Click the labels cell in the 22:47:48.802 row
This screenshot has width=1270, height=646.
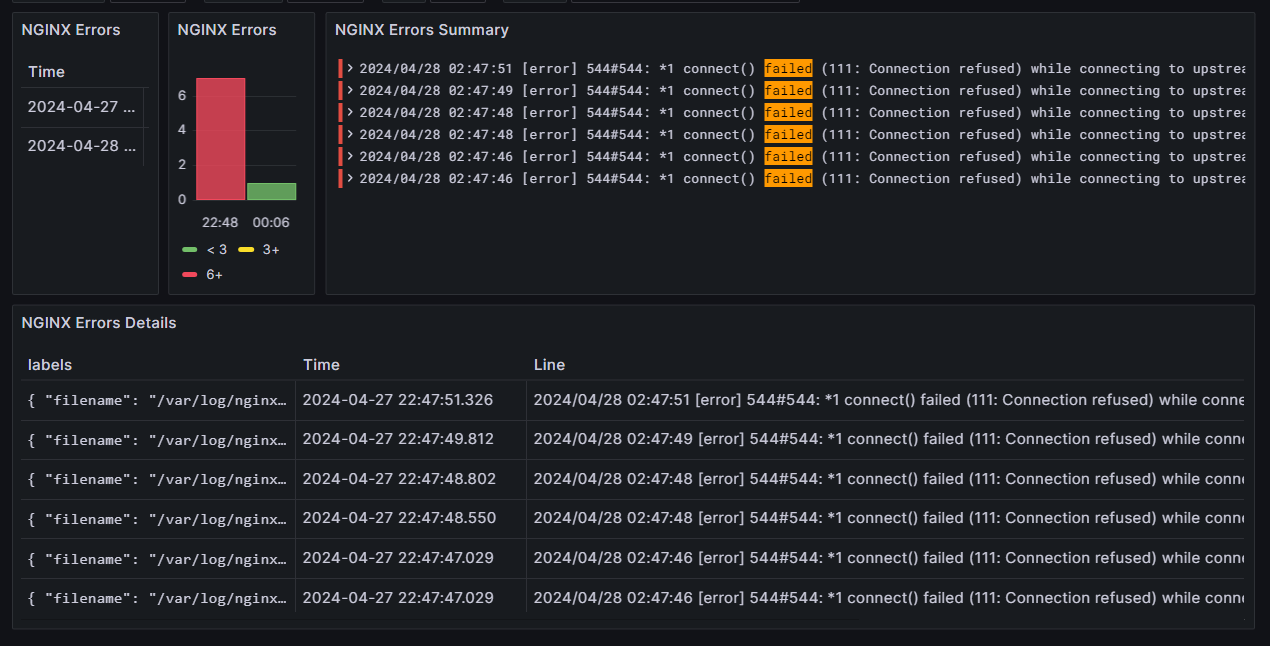(158, 479)
